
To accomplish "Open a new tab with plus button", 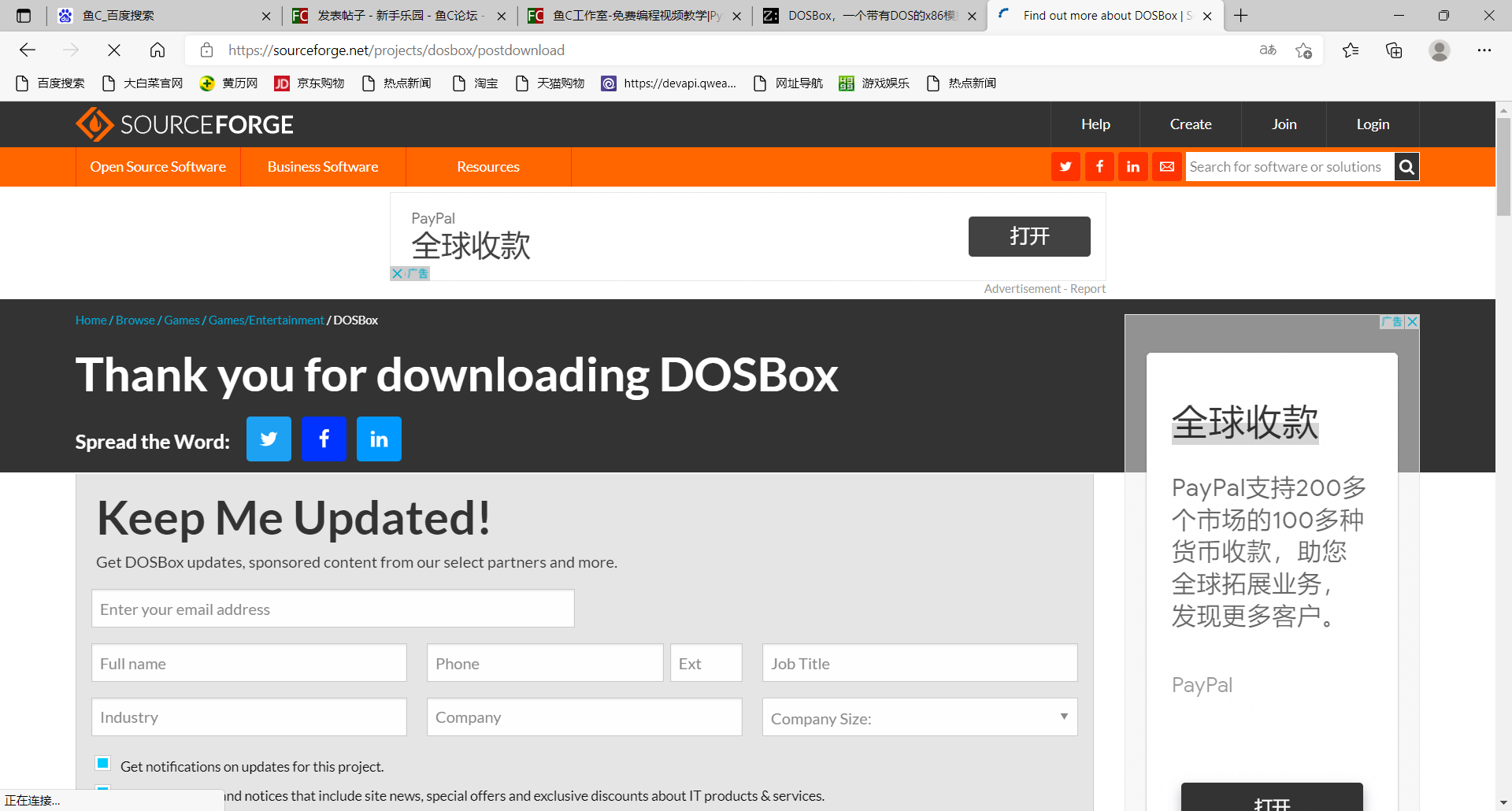I will pyautogui.click(x=1241, y=16).
